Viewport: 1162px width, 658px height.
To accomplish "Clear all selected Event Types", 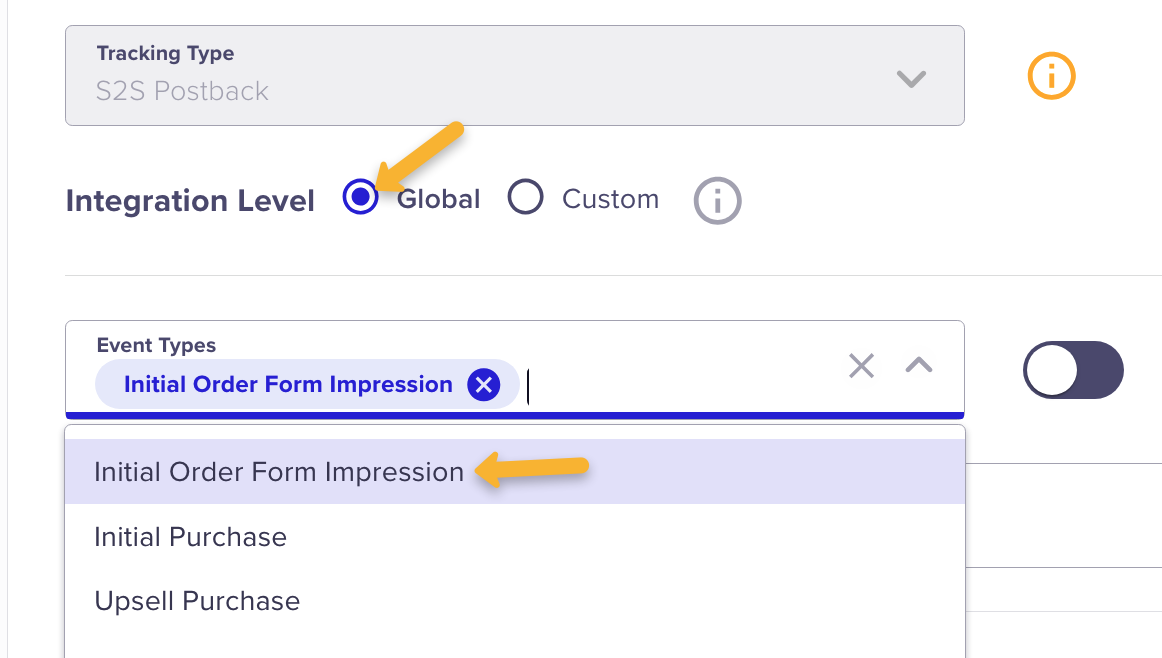I will (861, 366).
